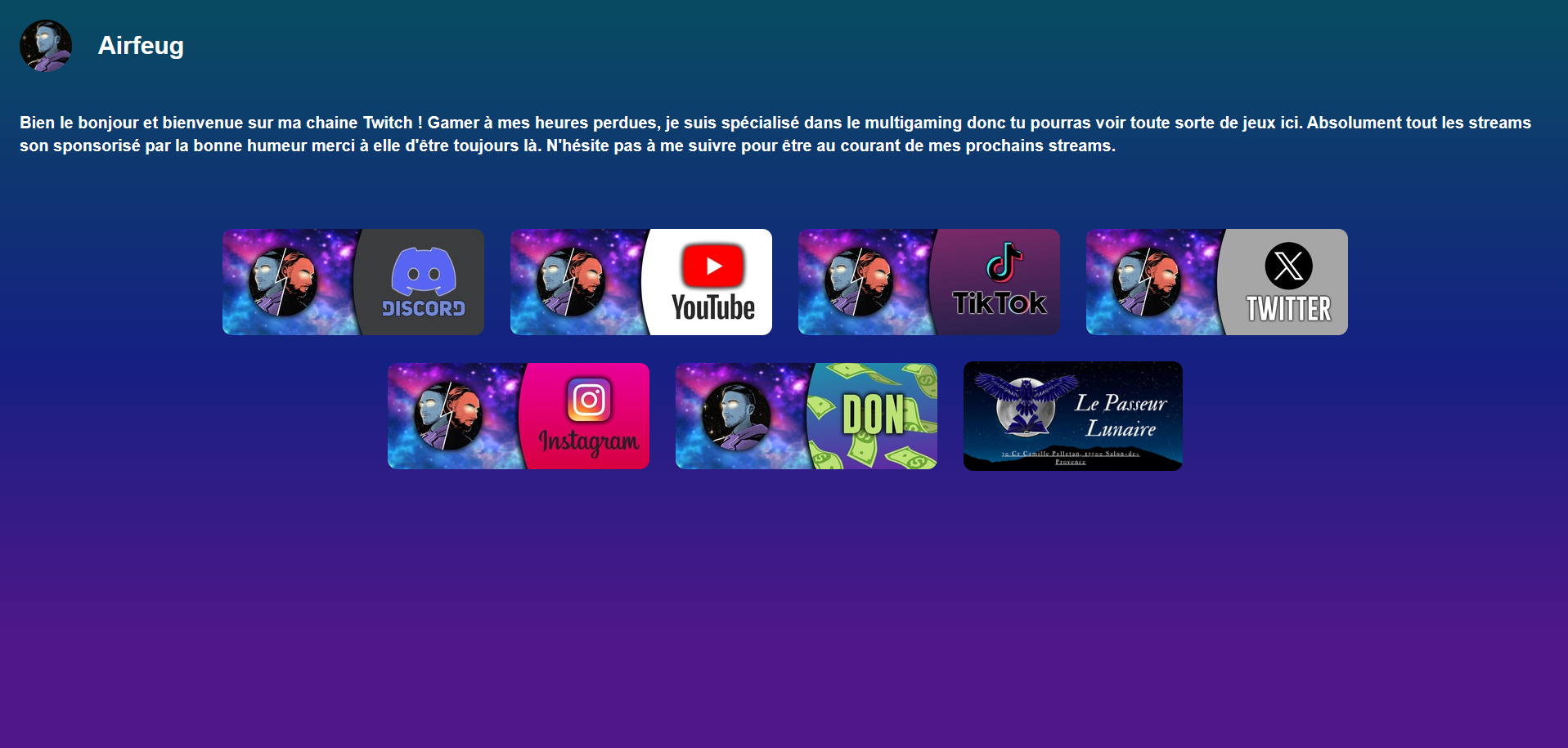Open Airfeug's TikTok page
Screen dimensions: 1568x748
coord(928,281)
